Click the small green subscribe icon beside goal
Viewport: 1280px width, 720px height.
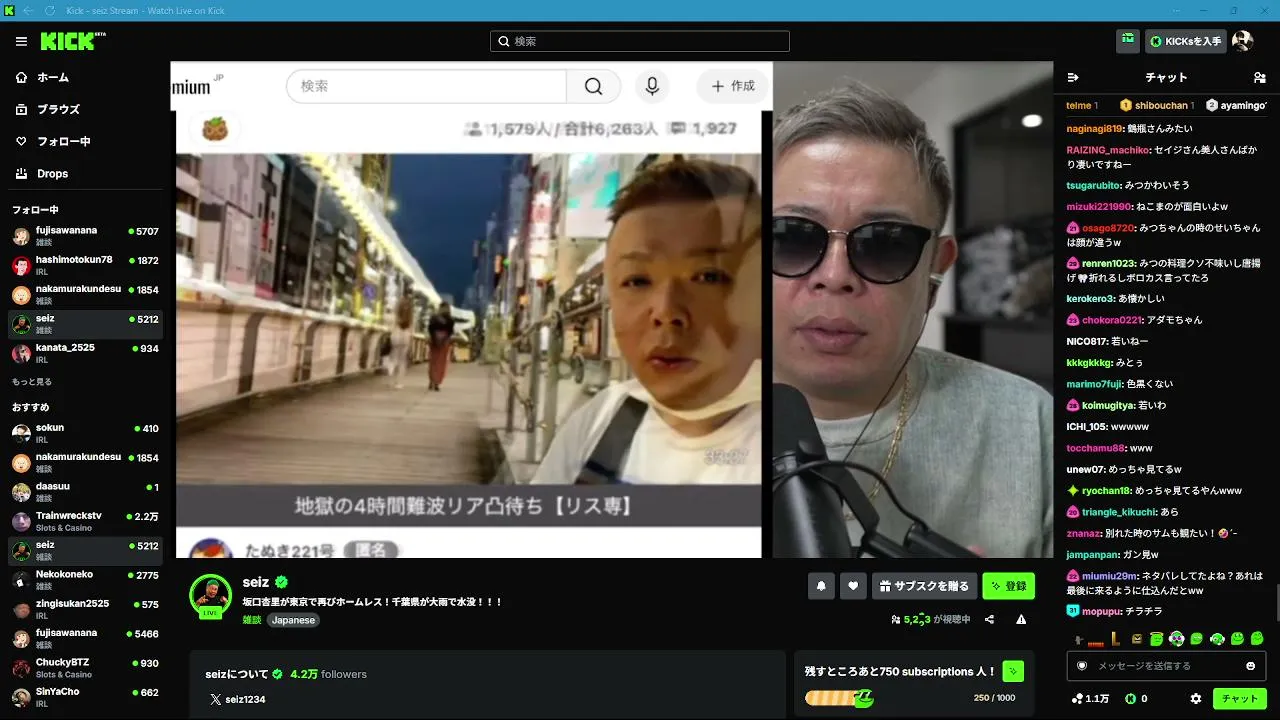1014,671
